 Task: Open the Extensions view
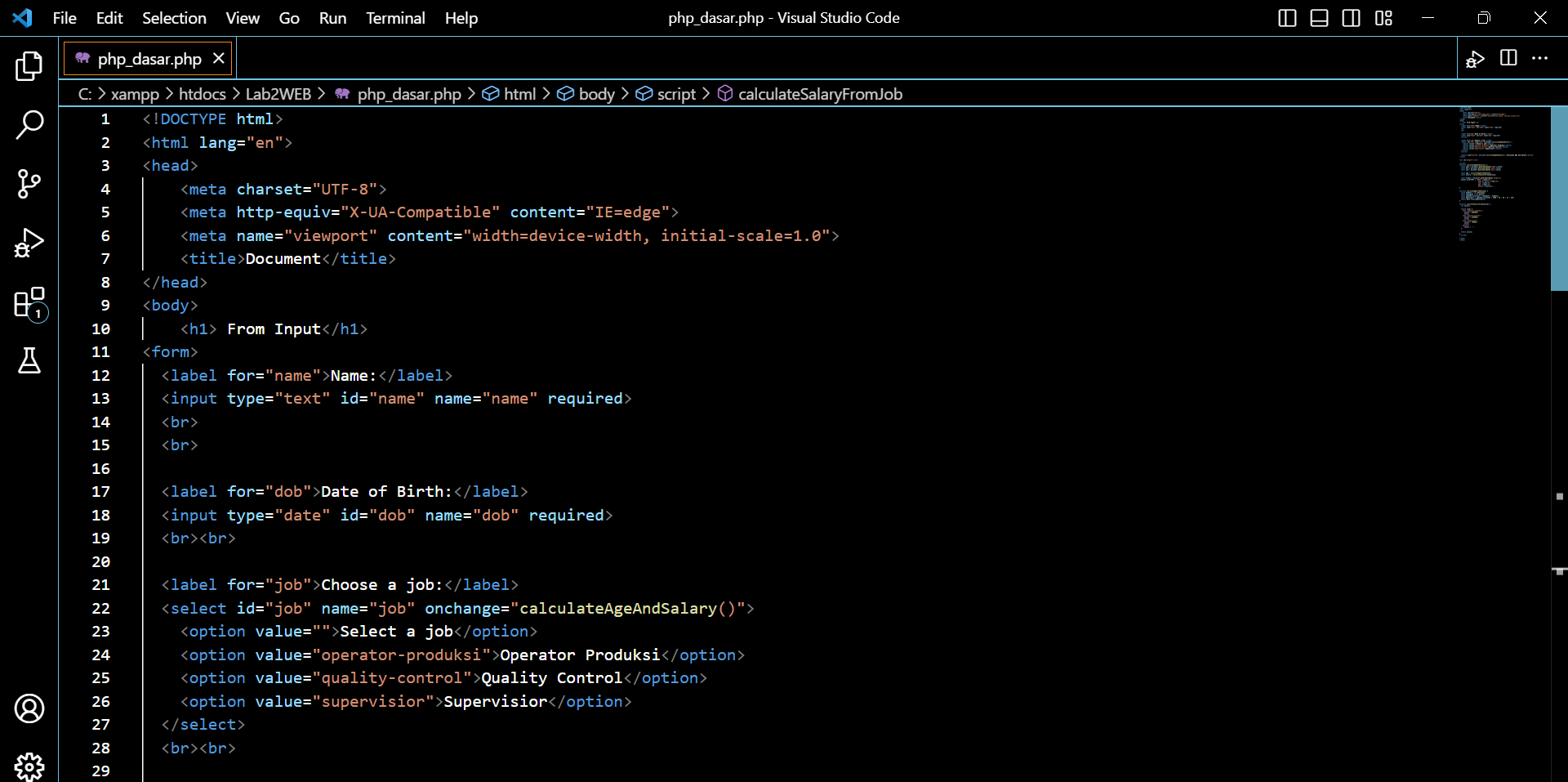(29, 302)
